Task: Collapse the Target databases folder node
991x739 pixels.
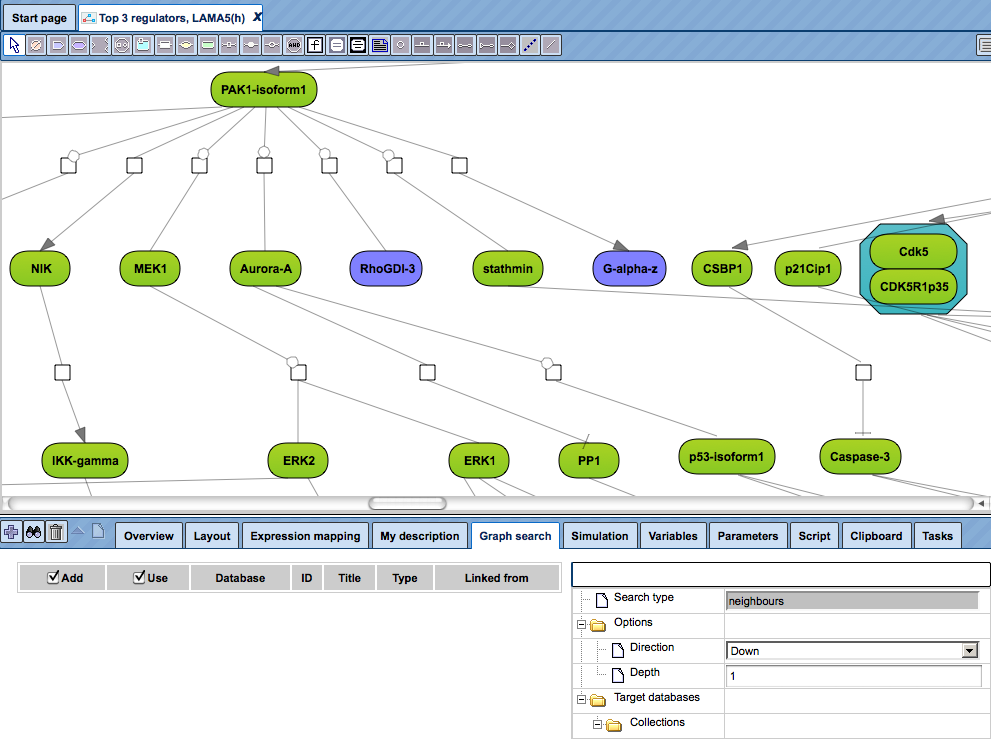Action: click(x=581, y=700)
